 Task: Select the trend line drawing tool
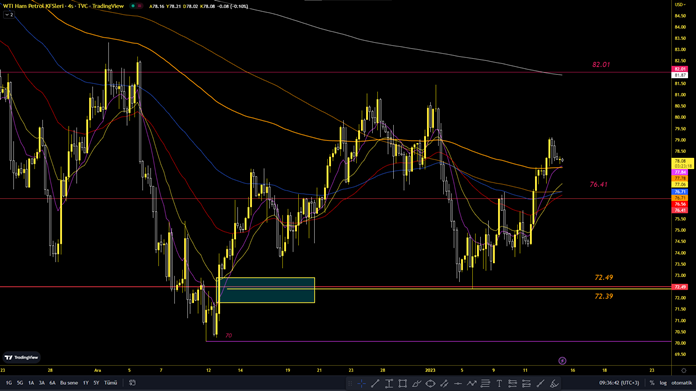375,383
